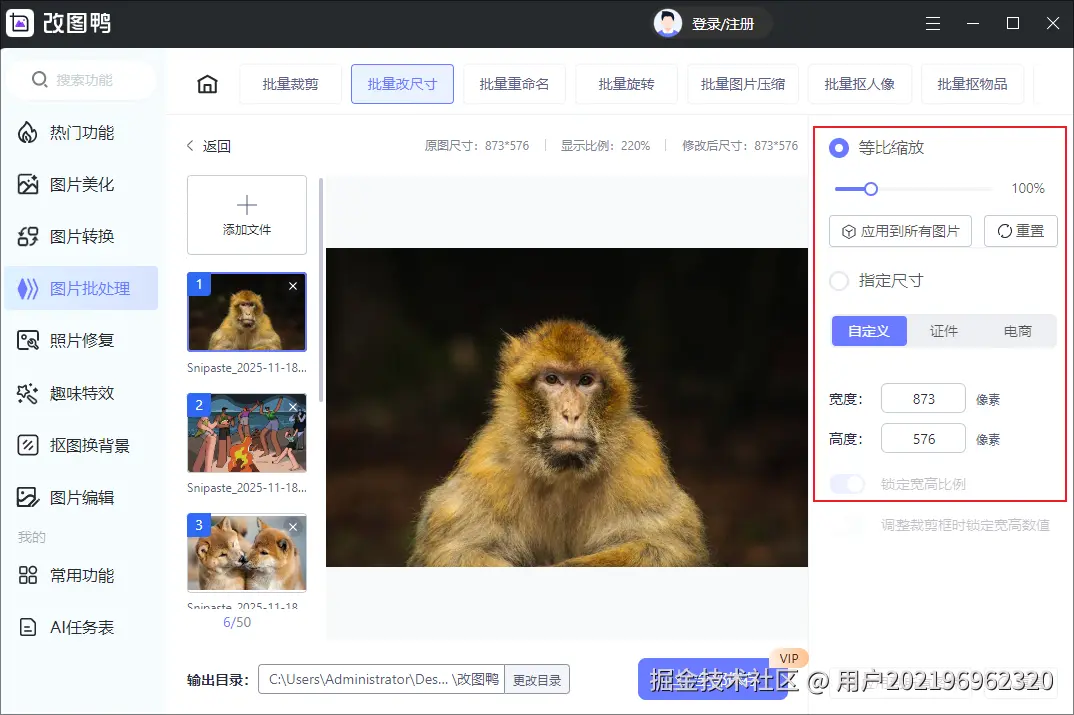This screenshot has width=1074, height=715.
Task: Remove thumbnail 3 with its X icon
Action: (292, 527)
